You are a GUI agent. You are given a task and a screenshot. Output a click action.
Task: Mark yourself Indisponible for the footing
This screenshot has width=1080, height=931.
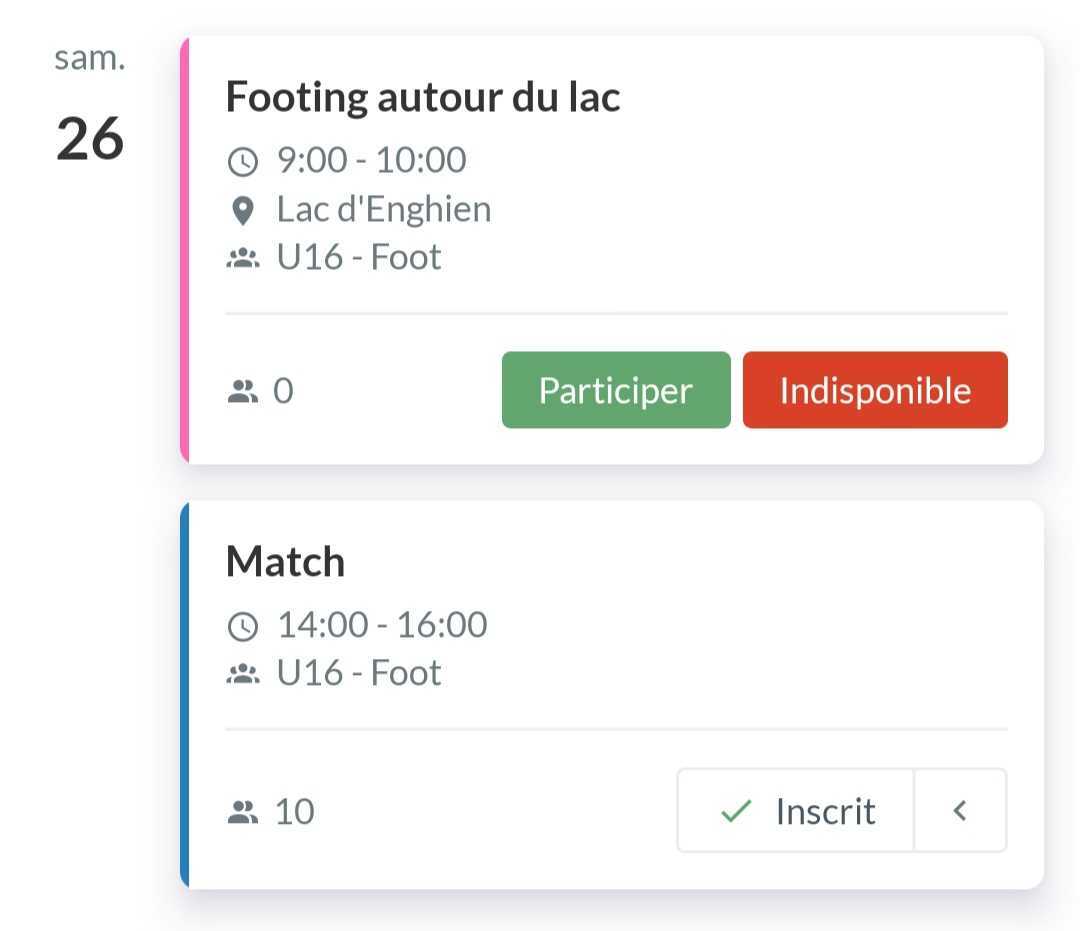(x=875, y=390)
